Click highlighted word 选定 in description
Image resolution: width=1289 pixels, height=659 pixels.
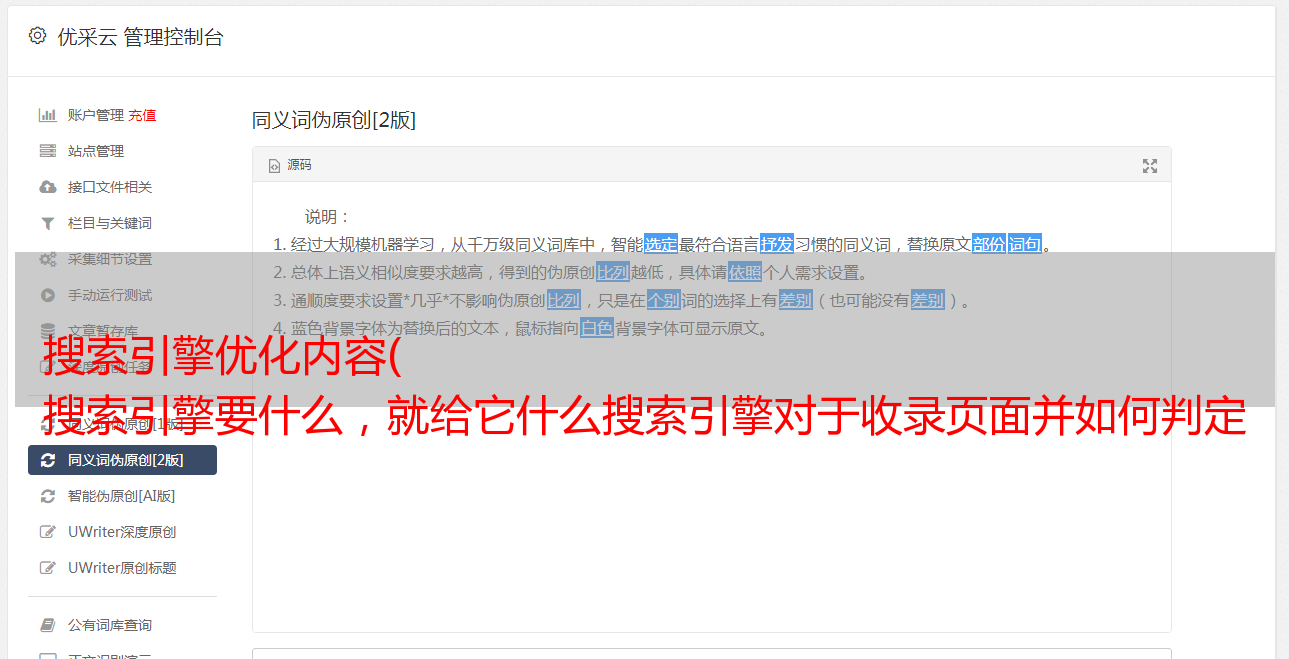coord(661,244)
